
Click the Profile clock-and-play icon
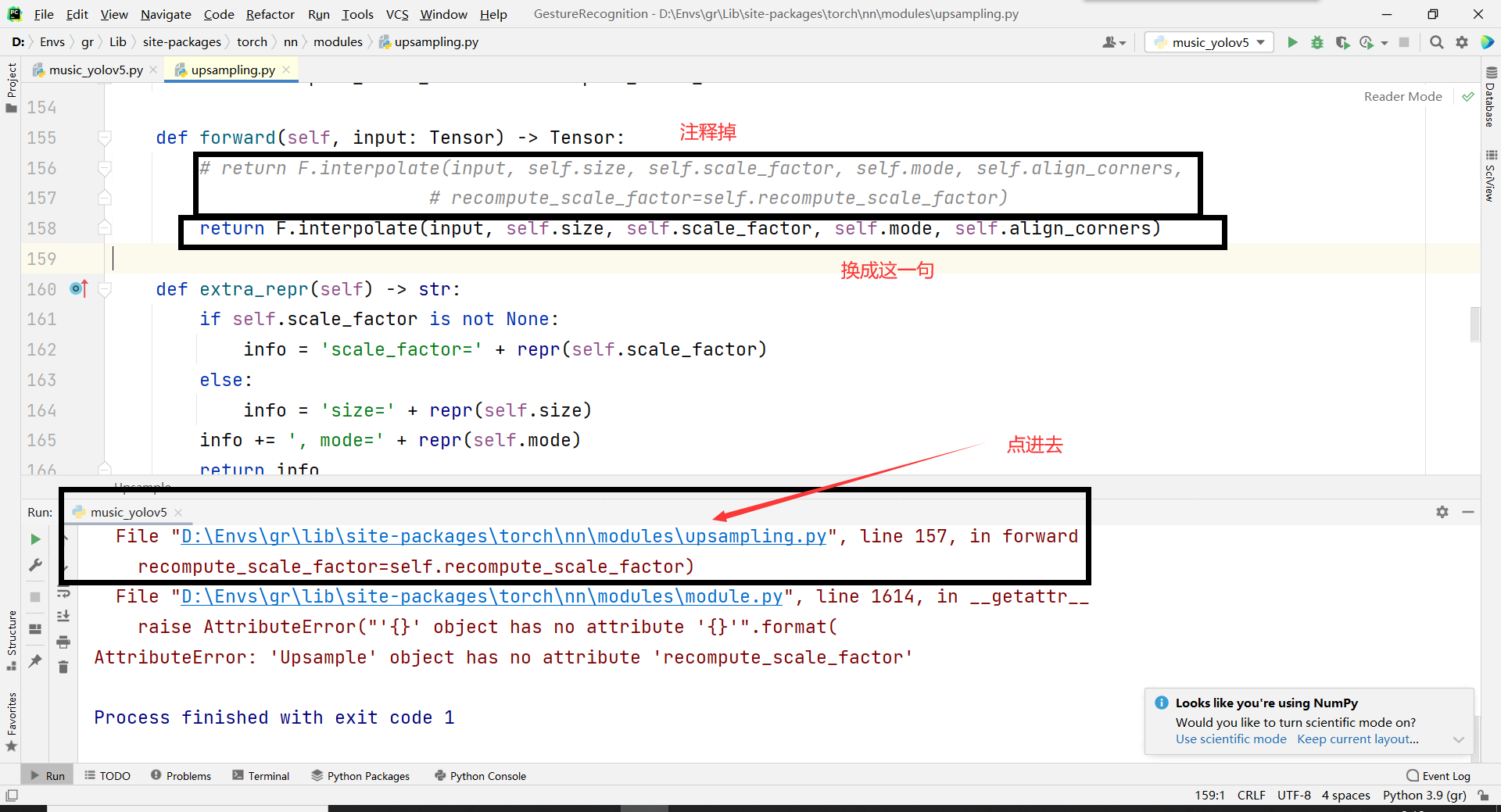click(1367, 42)
